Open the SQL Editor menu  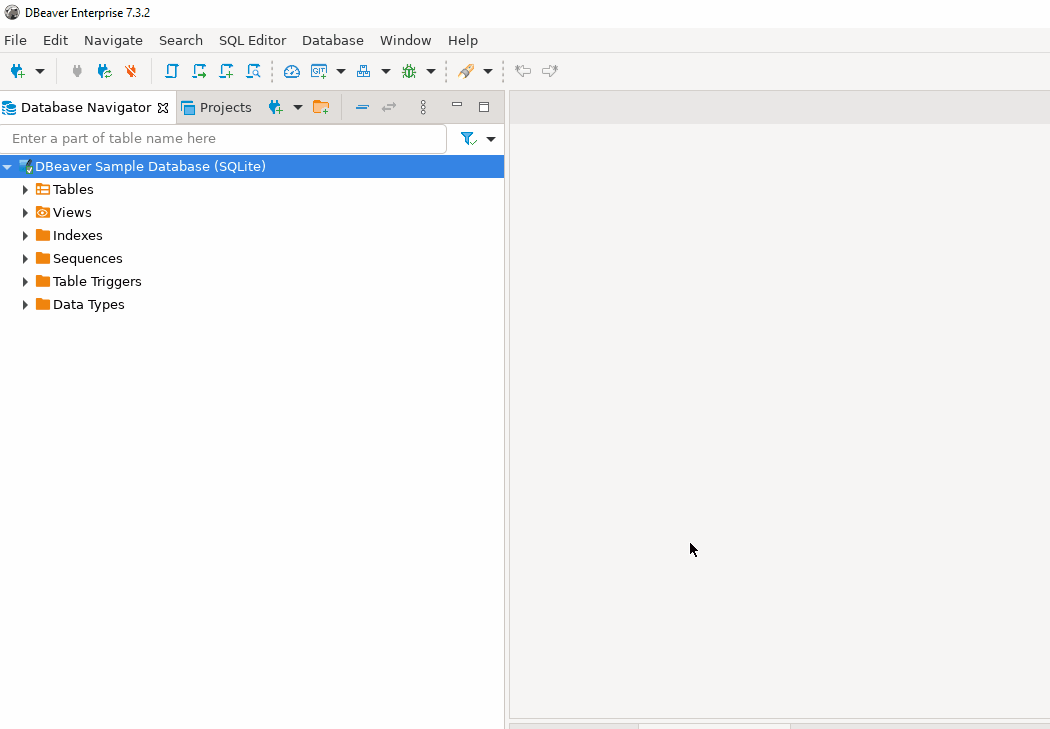pos(252,41)
